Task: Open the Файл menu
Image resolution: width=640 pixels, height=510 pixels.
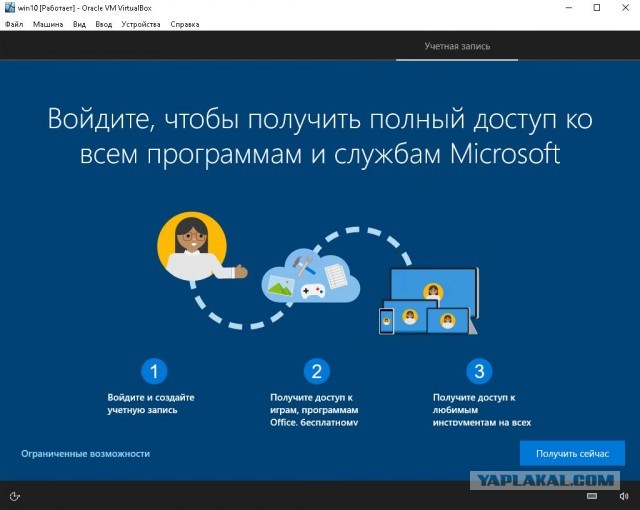Action: (x=14, y=24)
